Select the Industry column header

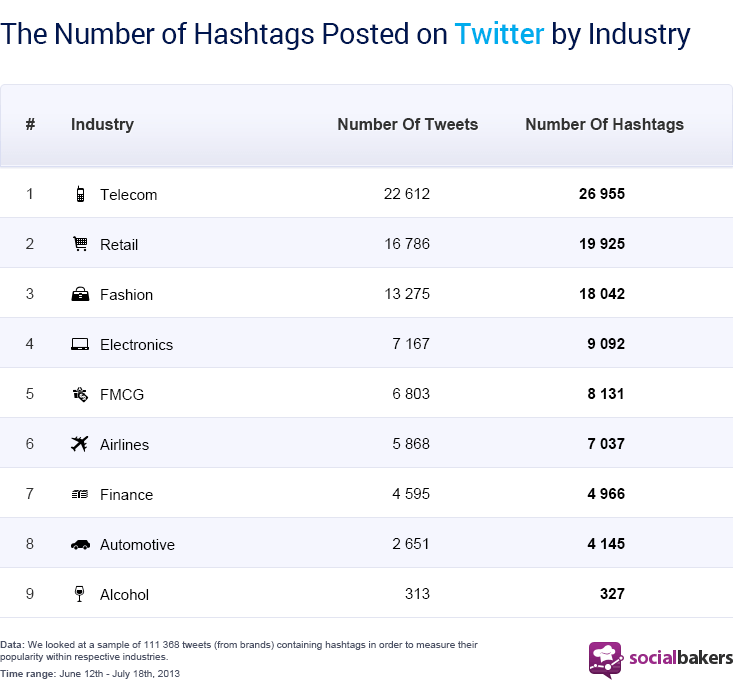[102, 125]
